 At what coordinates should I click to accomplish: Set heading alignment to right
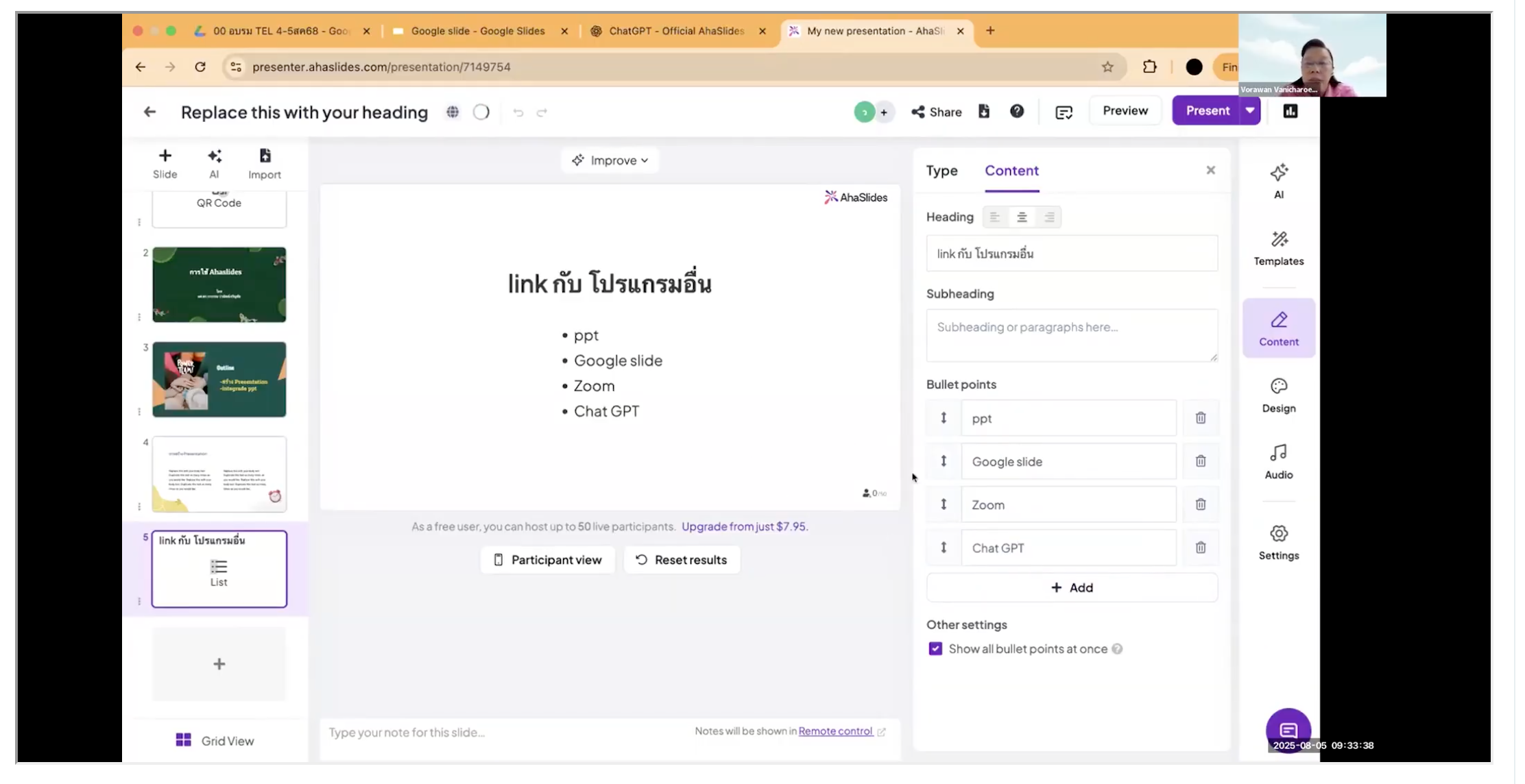tap(1049, 217)
